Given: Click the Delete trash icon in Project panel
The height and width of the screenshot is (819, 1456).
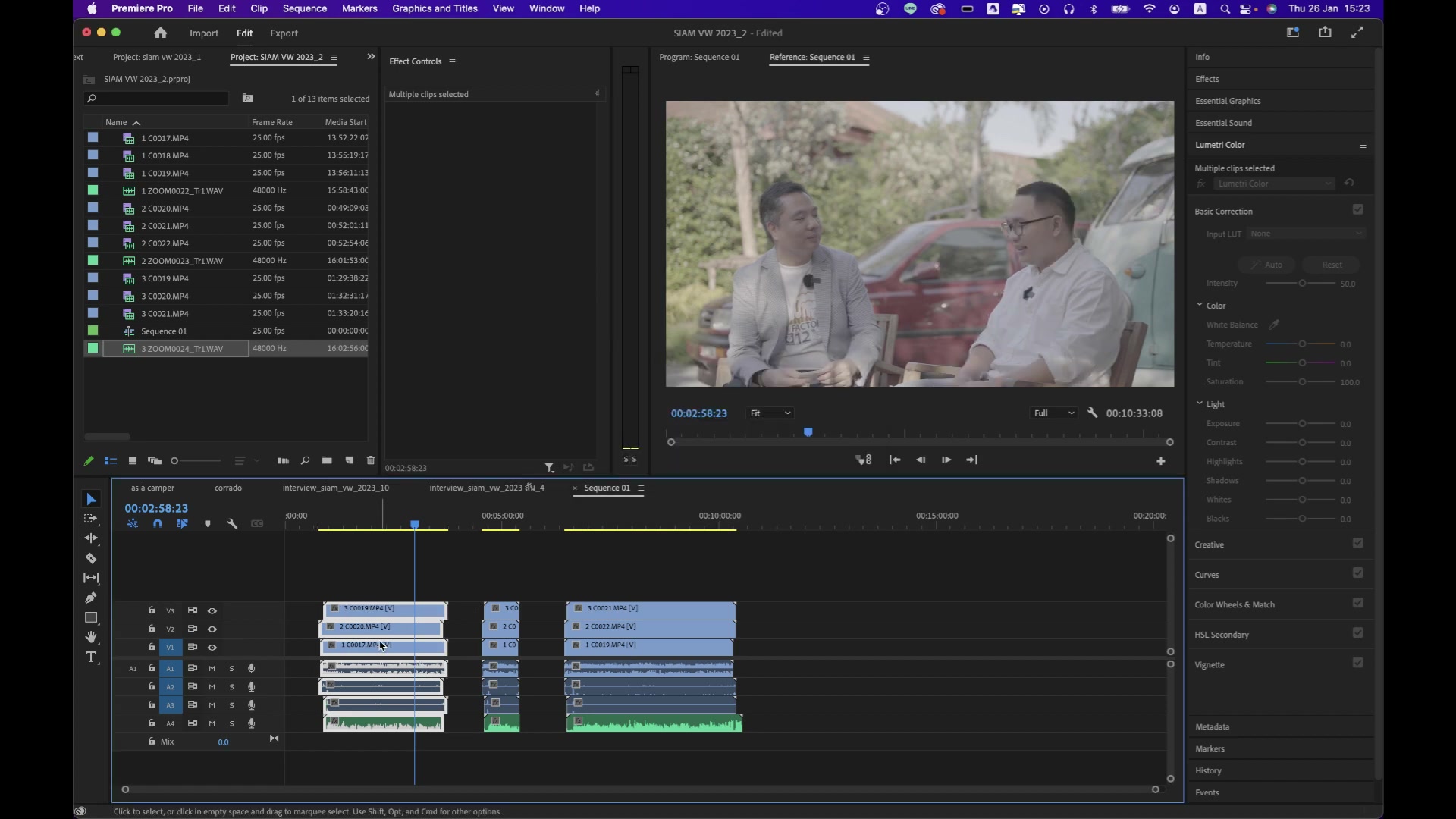Looking at the screenshot, I should click(371, 460).
